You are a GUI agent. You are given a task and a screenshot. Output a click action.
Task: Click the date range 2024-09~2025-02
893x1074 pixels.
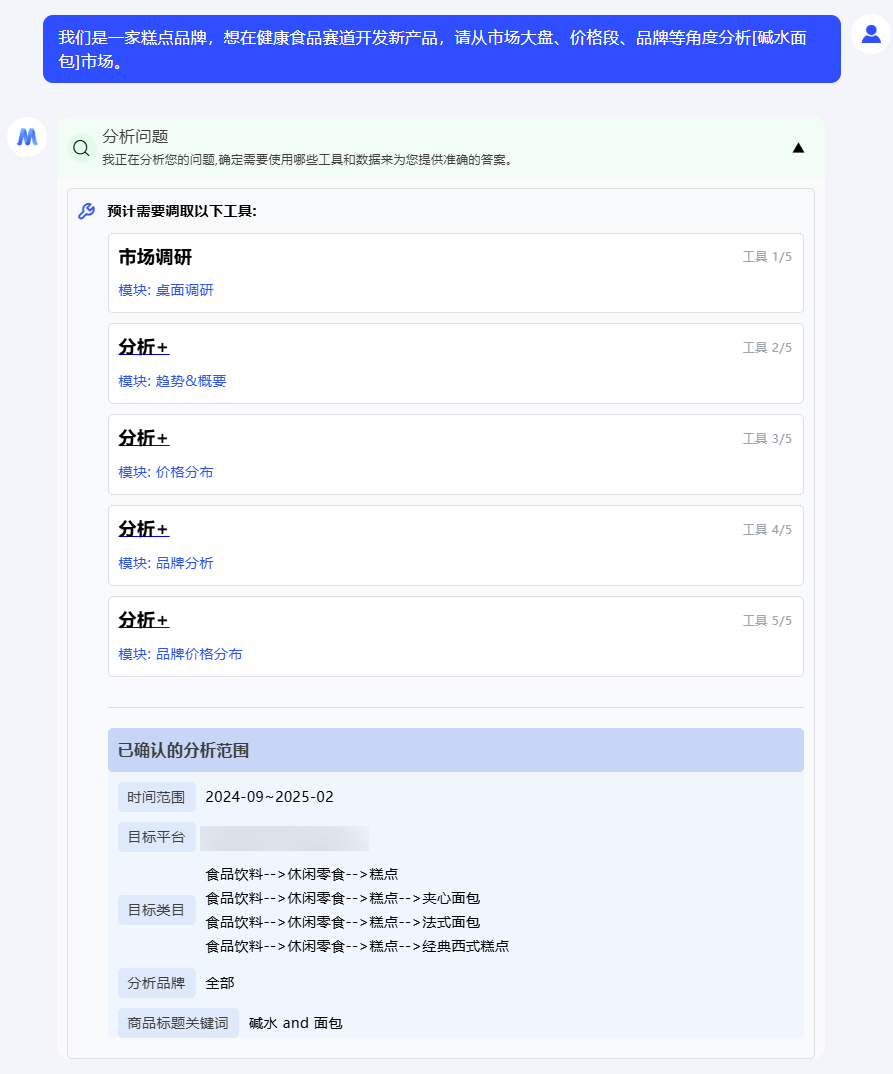(269, 797)
